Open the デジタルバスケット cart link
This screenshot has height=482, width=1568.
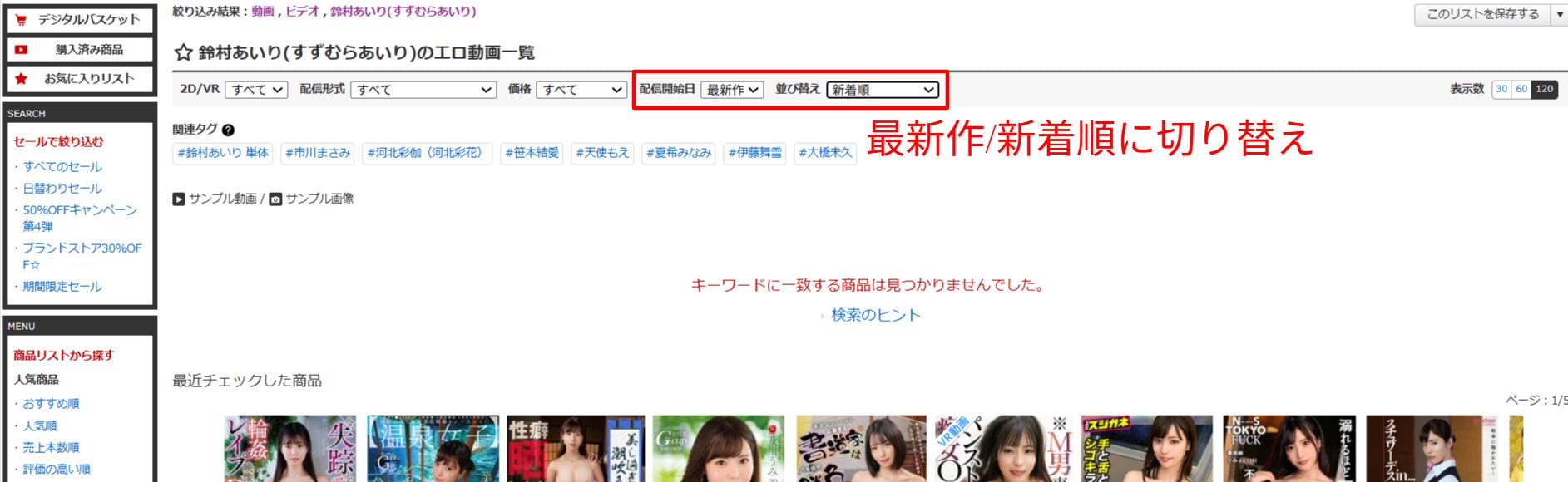click(80, 20)
